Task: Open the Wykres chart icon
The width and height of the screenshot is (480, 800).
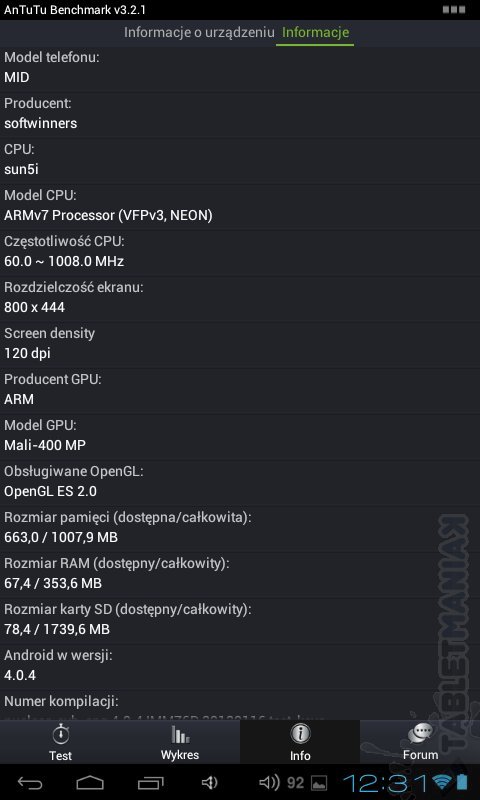Action: point(180,735)
